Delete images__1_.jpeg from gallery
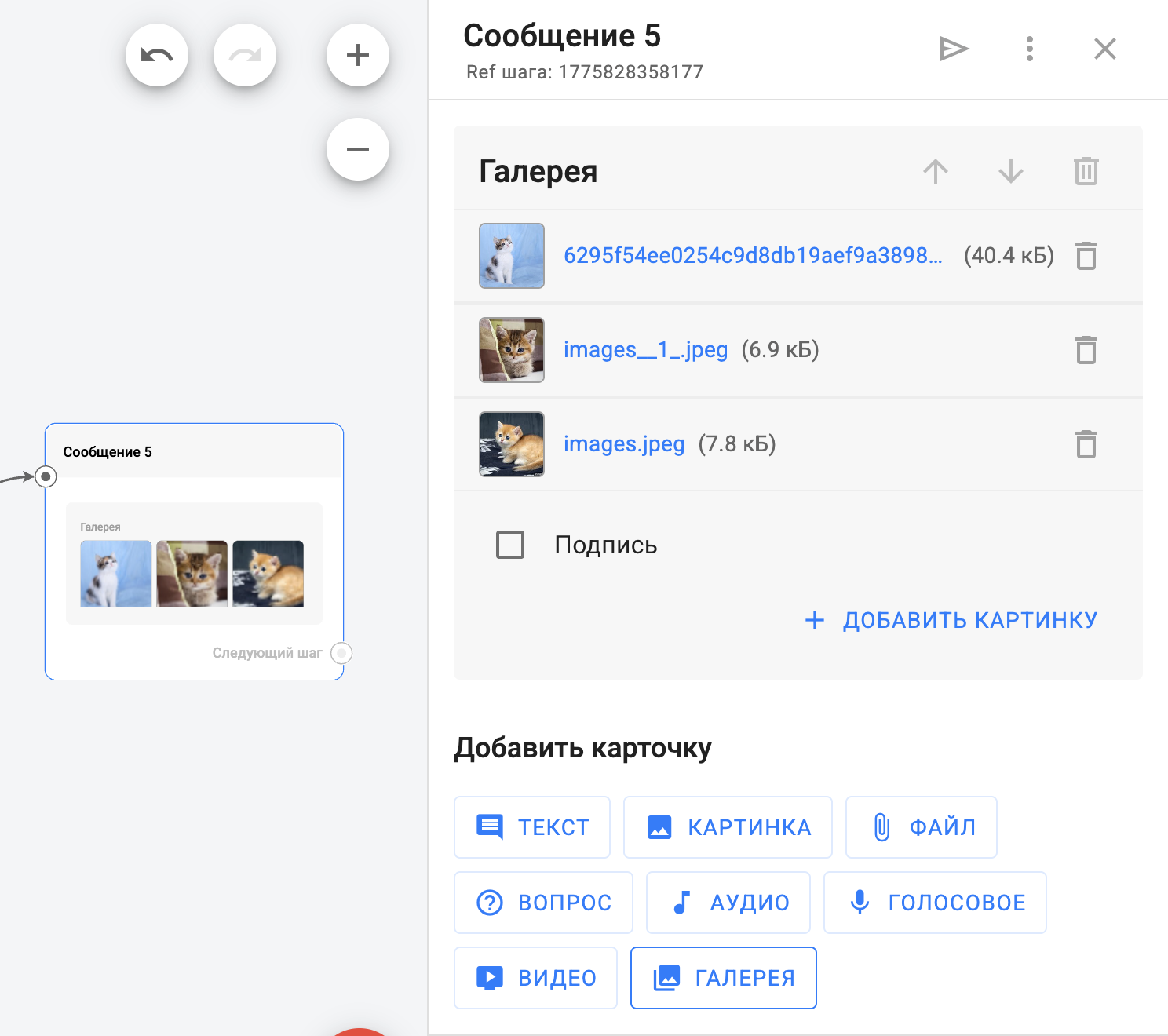This screenshot has height=1036, width=1168. pos(1086,350)
